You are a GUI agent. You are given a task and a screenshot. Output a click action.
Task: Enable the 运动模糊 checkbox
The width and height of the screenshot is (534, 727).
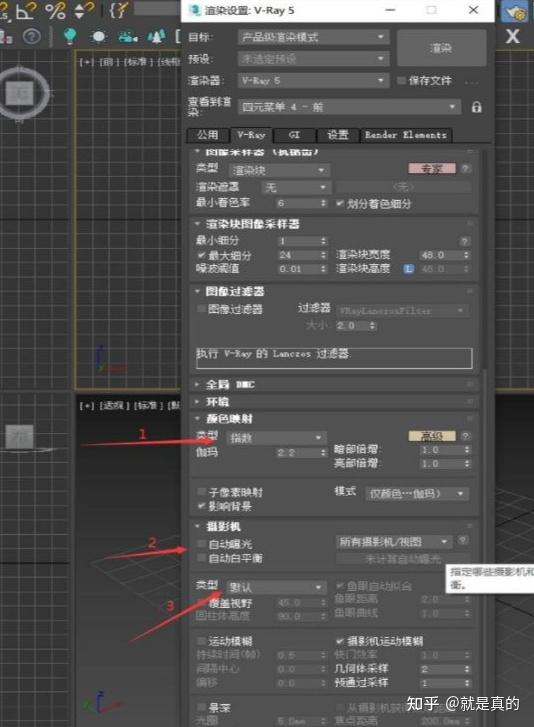pyautogui.click(x=201, y=641)
